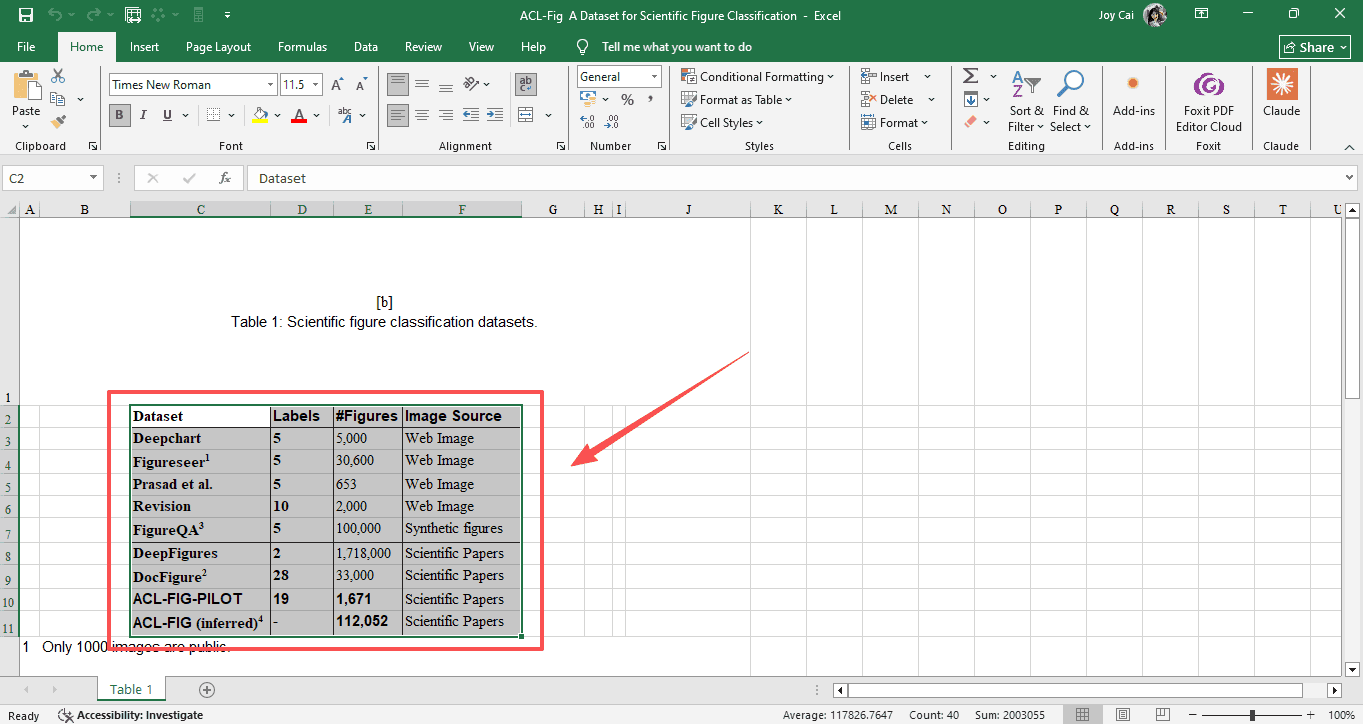The image size is (1363, 724).
Task: Click the Insert Function fx icon
Action: pos(225,178)
